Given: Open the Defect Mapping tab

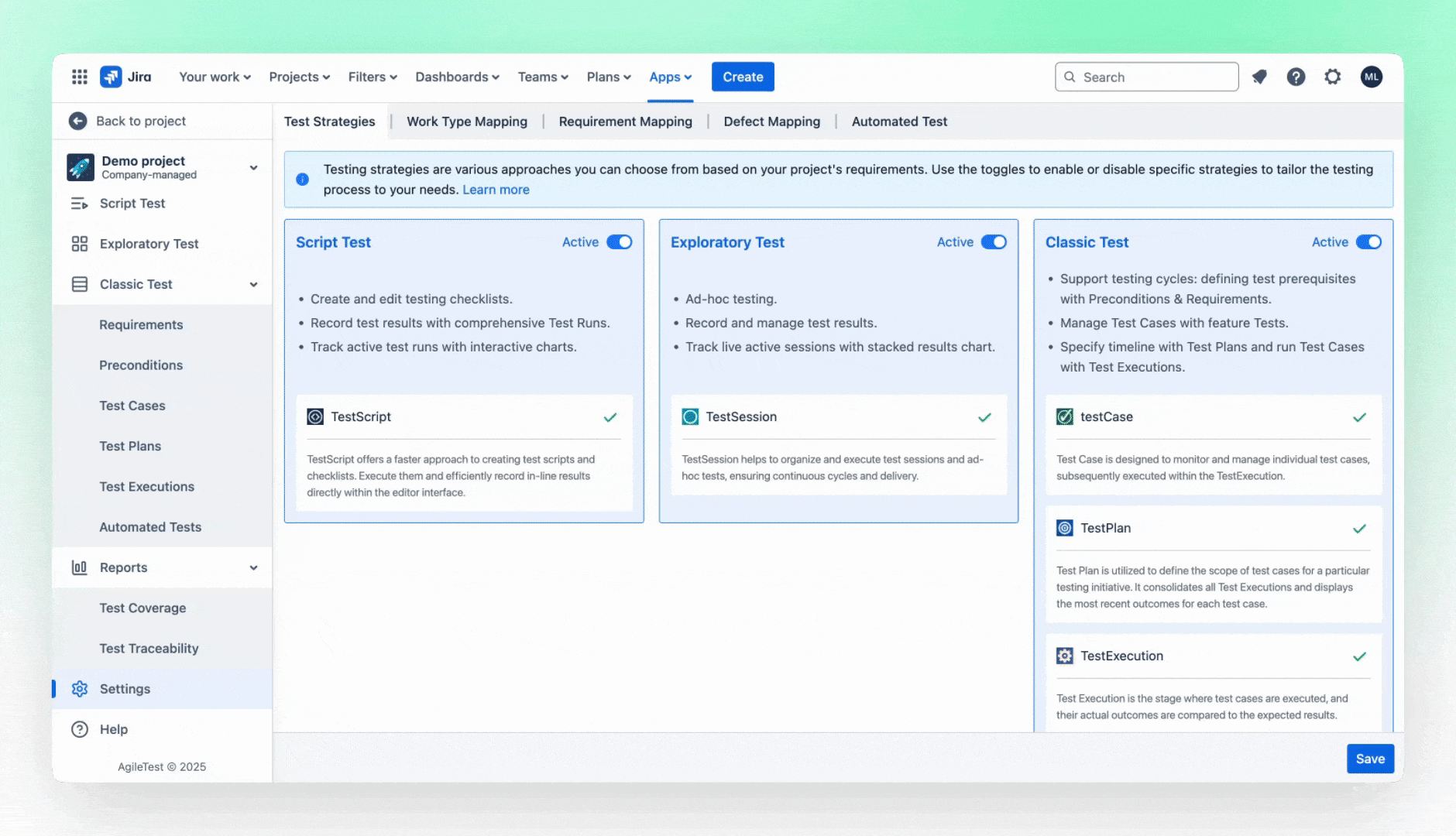Looking at the screenshot, I should (x=771, y=122).
